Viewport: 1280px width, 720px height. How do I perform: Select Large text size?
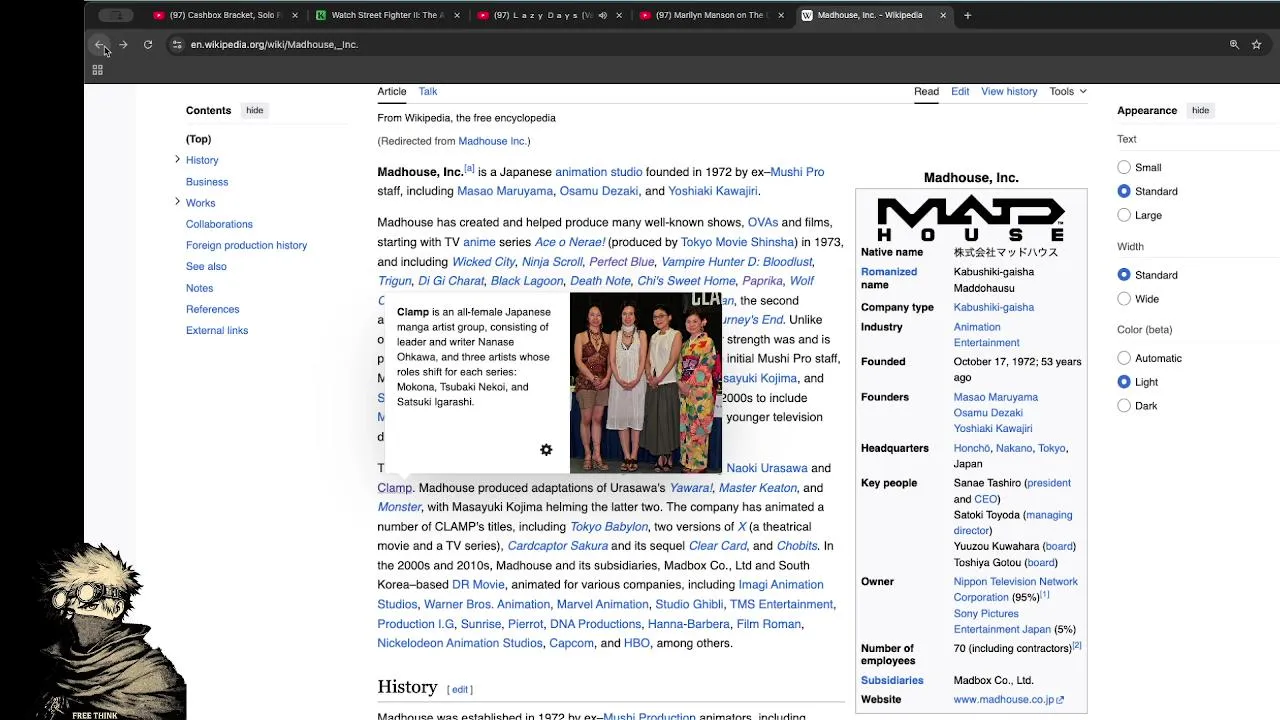1124,215
